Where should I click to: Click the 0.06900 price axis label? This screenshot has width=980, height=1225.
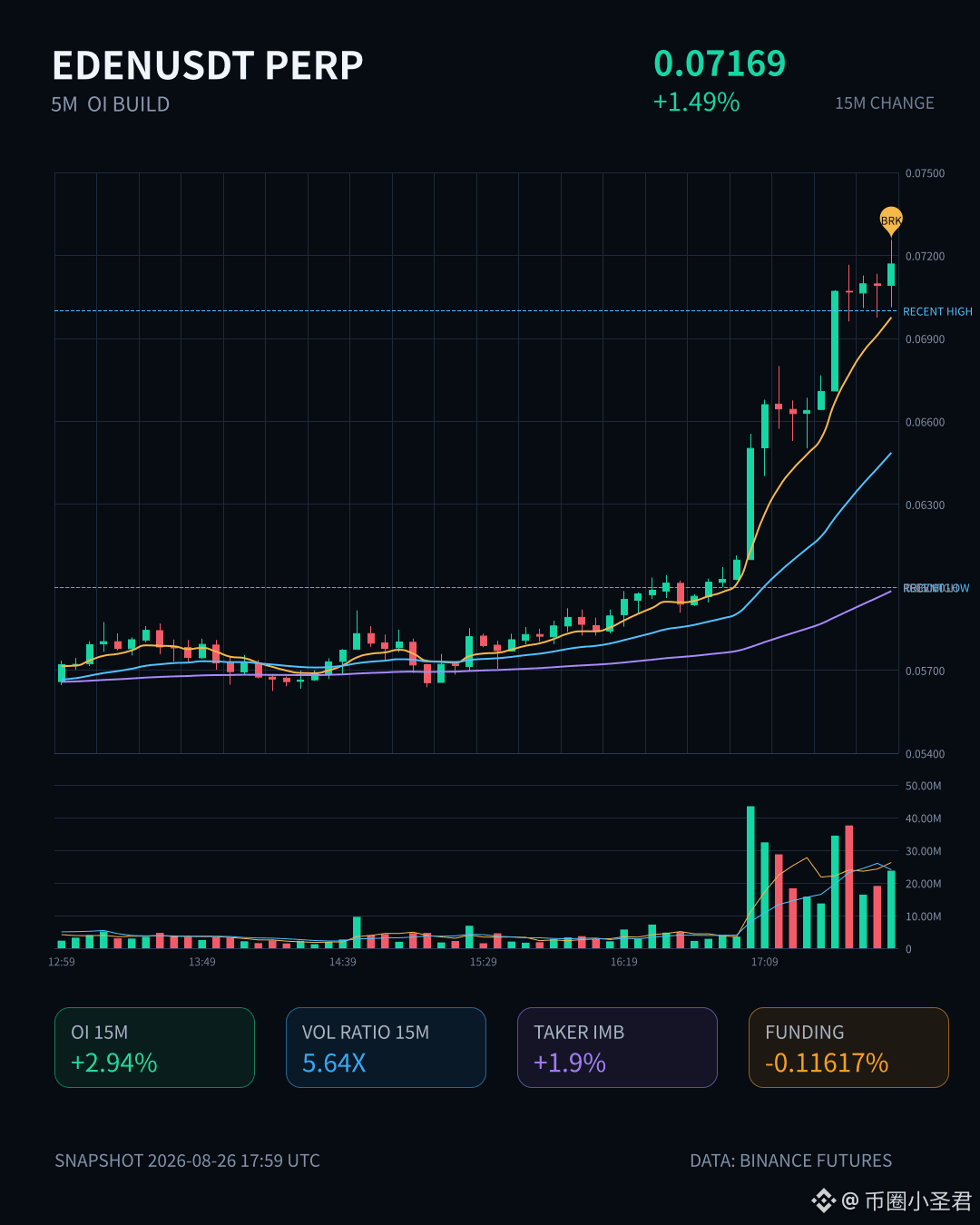point(925,339)
